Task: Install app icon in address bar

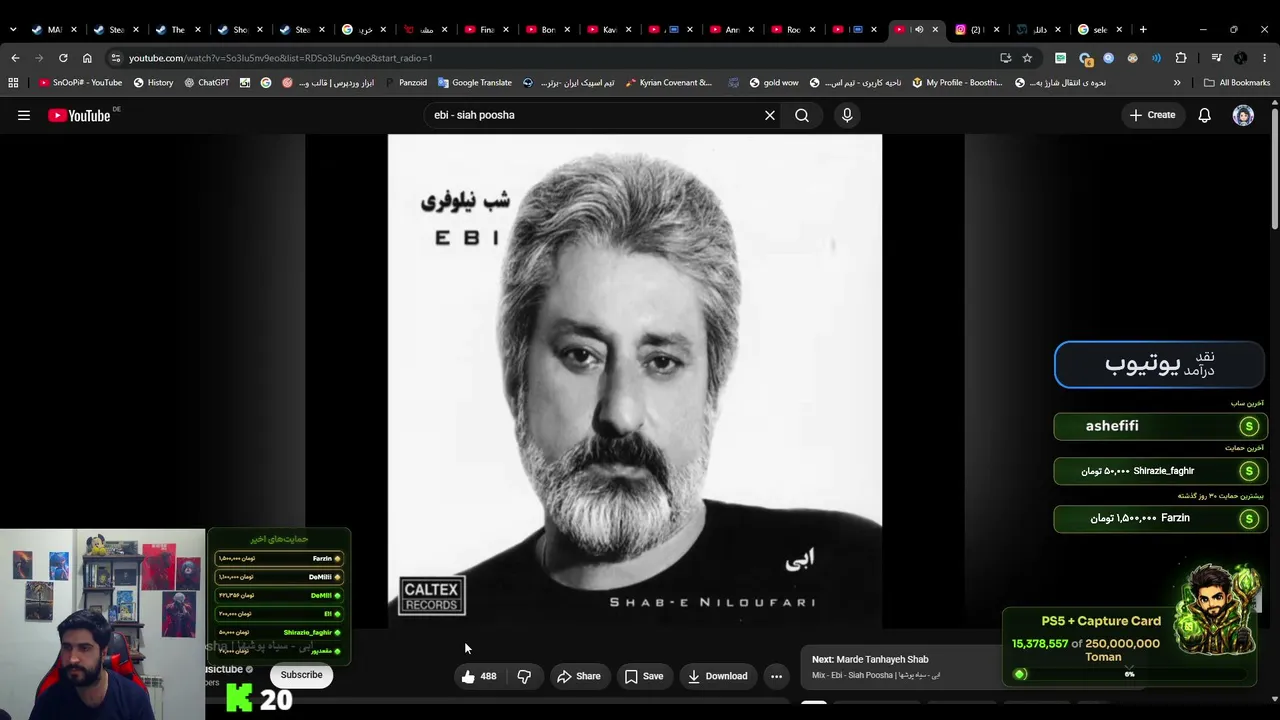Action: click(x=1005, y=58)
